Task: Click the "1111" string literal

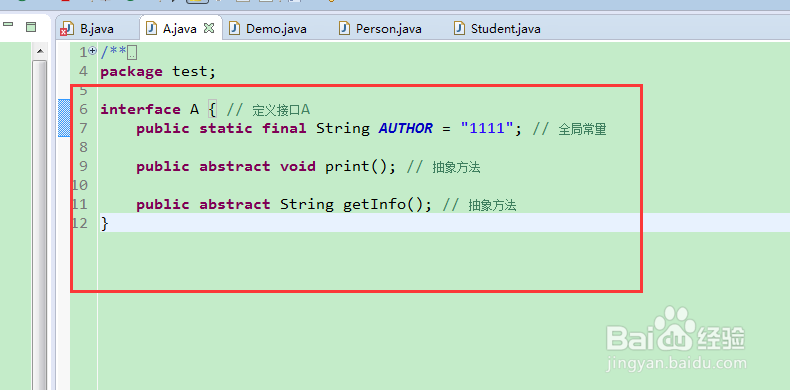Action: tap(487, 128)
